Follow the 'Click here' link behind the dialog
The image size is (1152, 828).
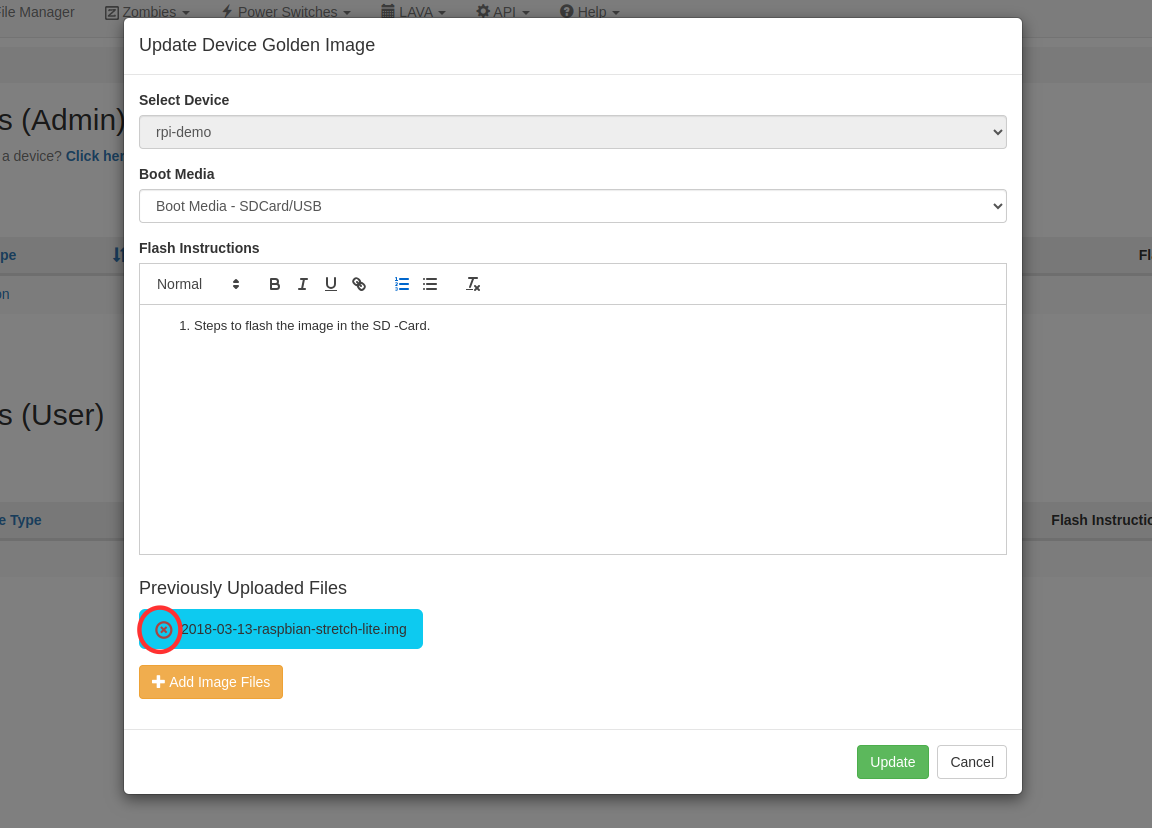pyautogui.click(x=95, y=156)
